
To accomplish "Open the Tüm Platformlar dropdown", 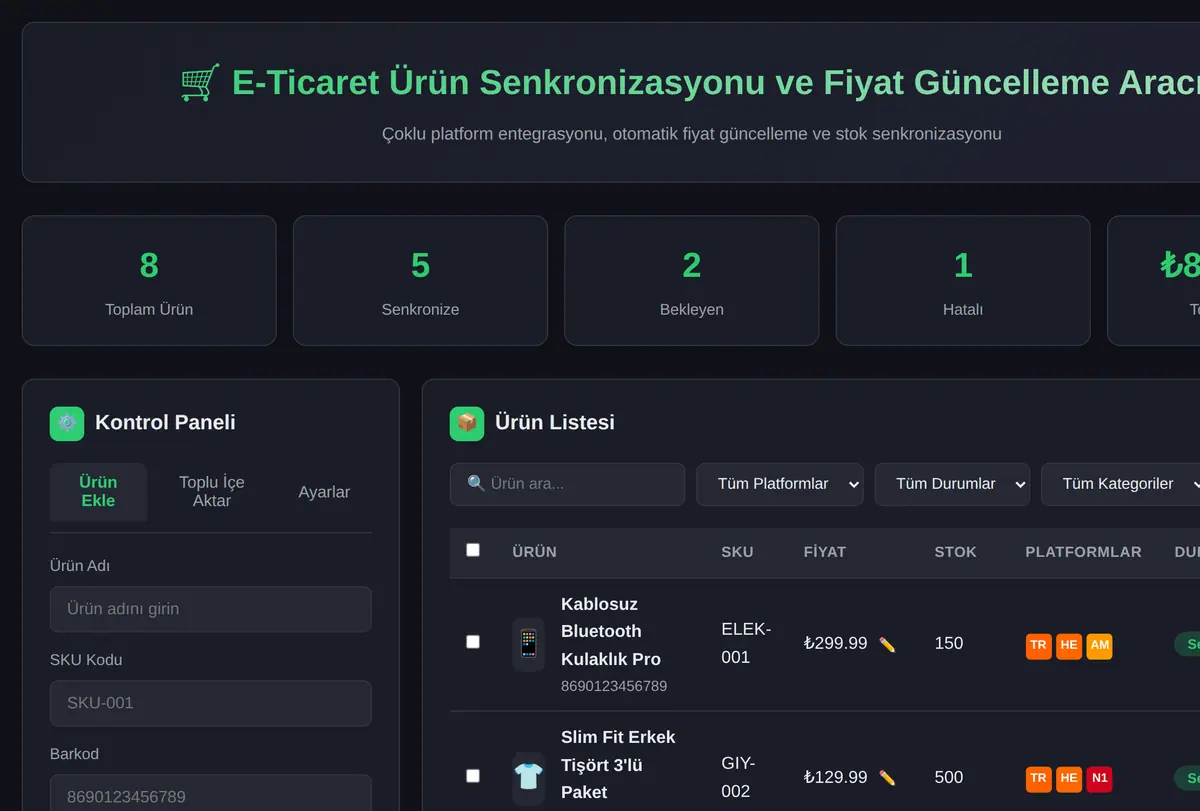I will point(780,484).
